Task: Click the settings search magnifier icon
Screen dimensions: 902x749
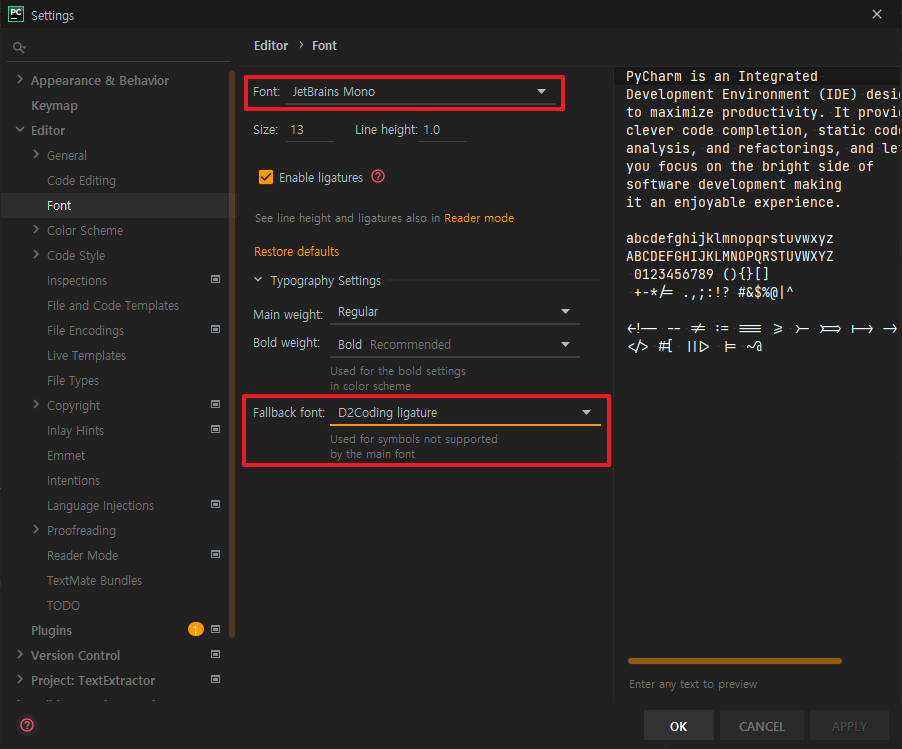Action: pyautogui.click(x=19, y=48)
